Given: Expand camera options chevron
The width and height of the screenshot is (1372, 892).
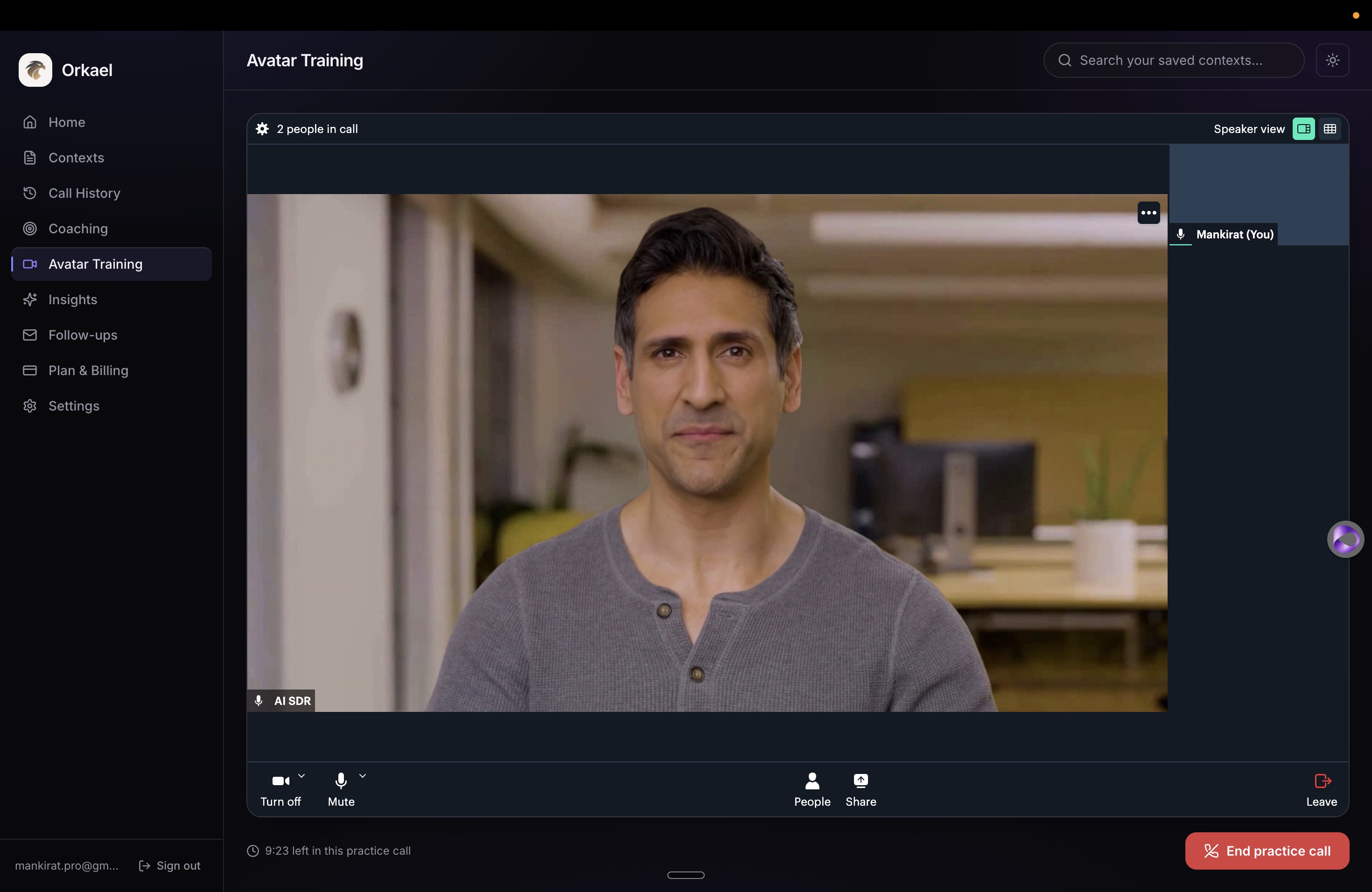Looking at the screenshot, I should [301, 776].
